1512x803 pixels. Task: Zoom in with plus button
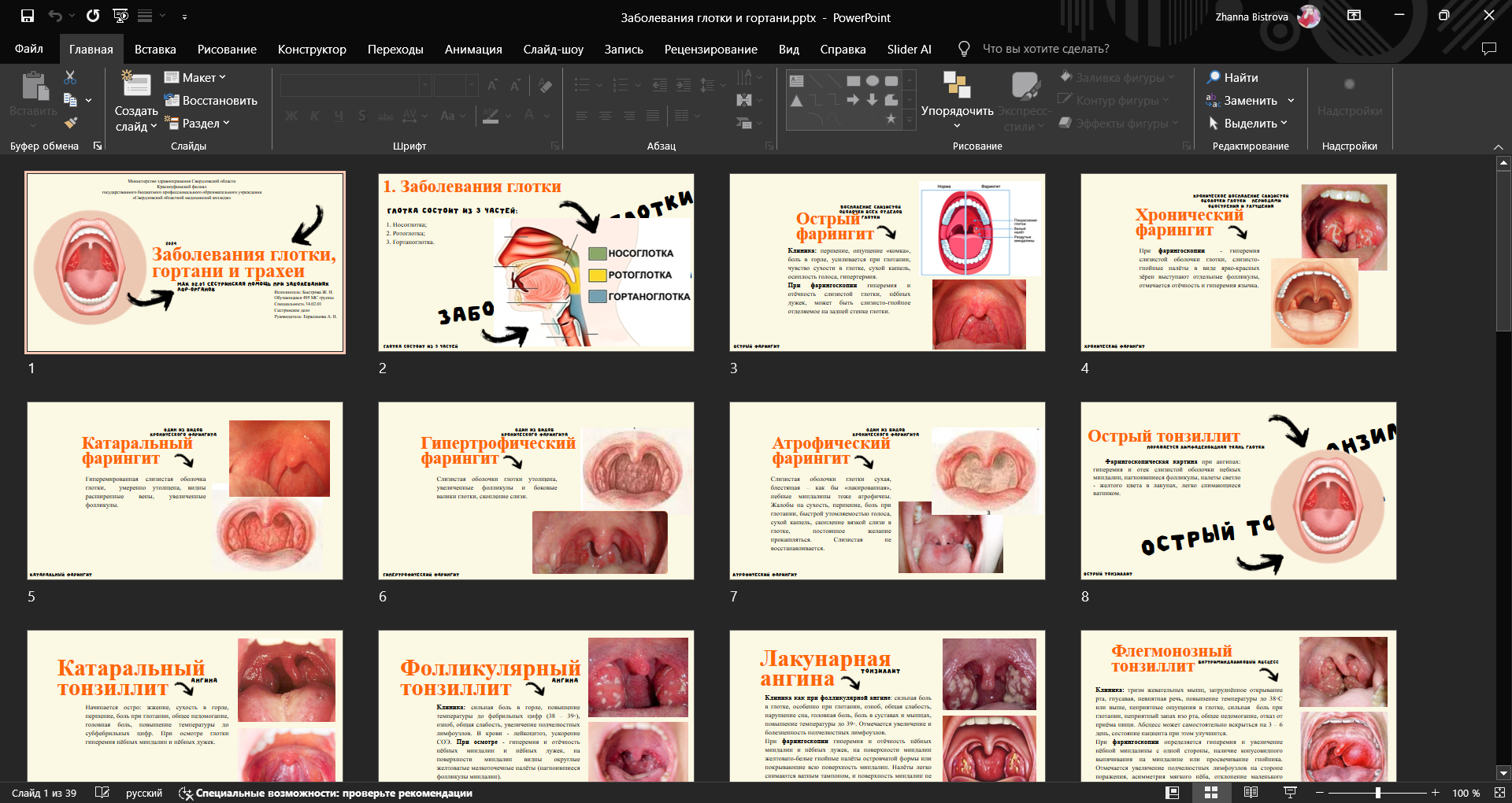pos(1435,793)
